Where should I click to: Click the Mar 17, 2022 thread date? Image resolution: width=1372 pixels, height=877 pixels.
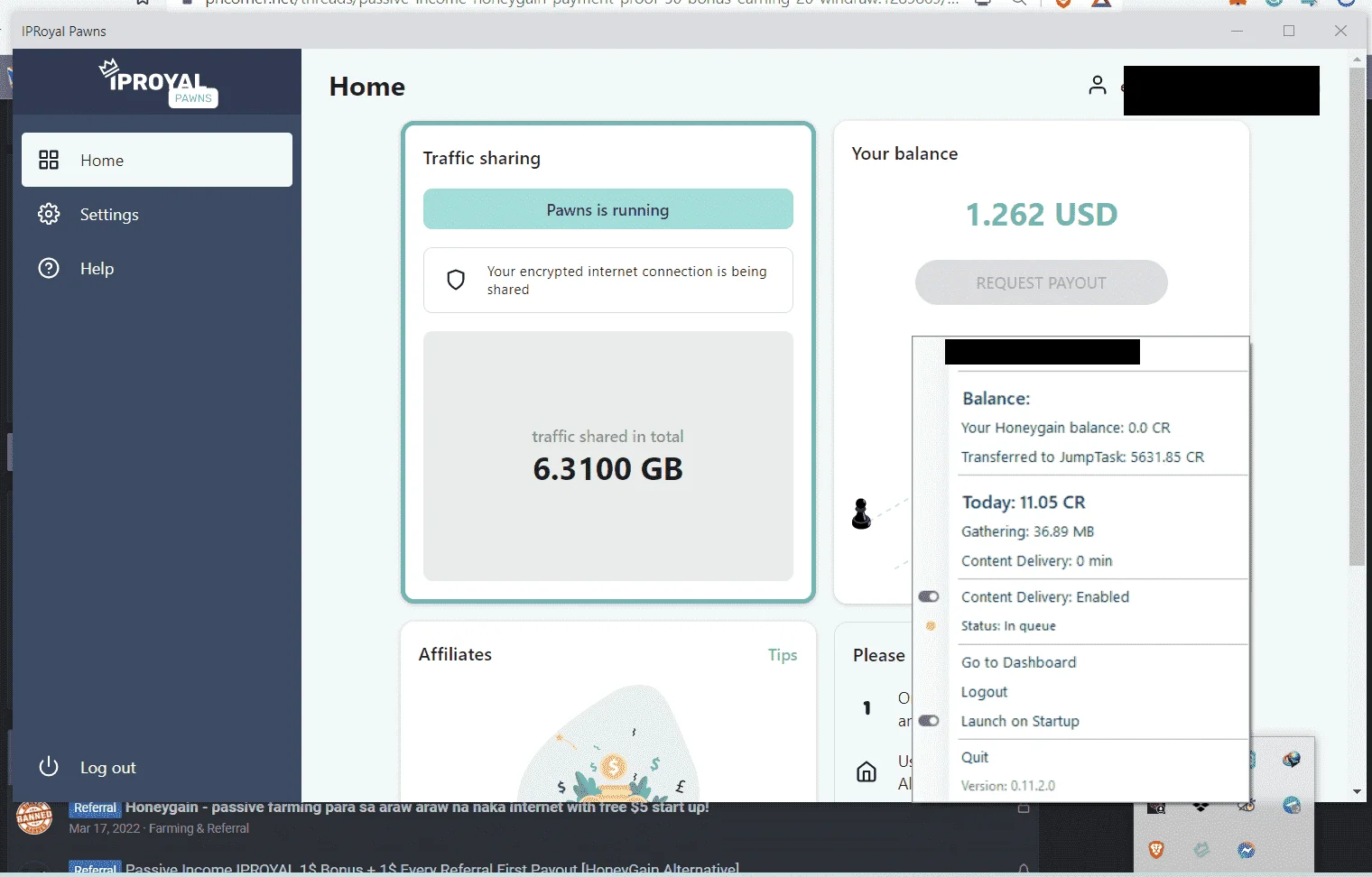tap(105, 828)
